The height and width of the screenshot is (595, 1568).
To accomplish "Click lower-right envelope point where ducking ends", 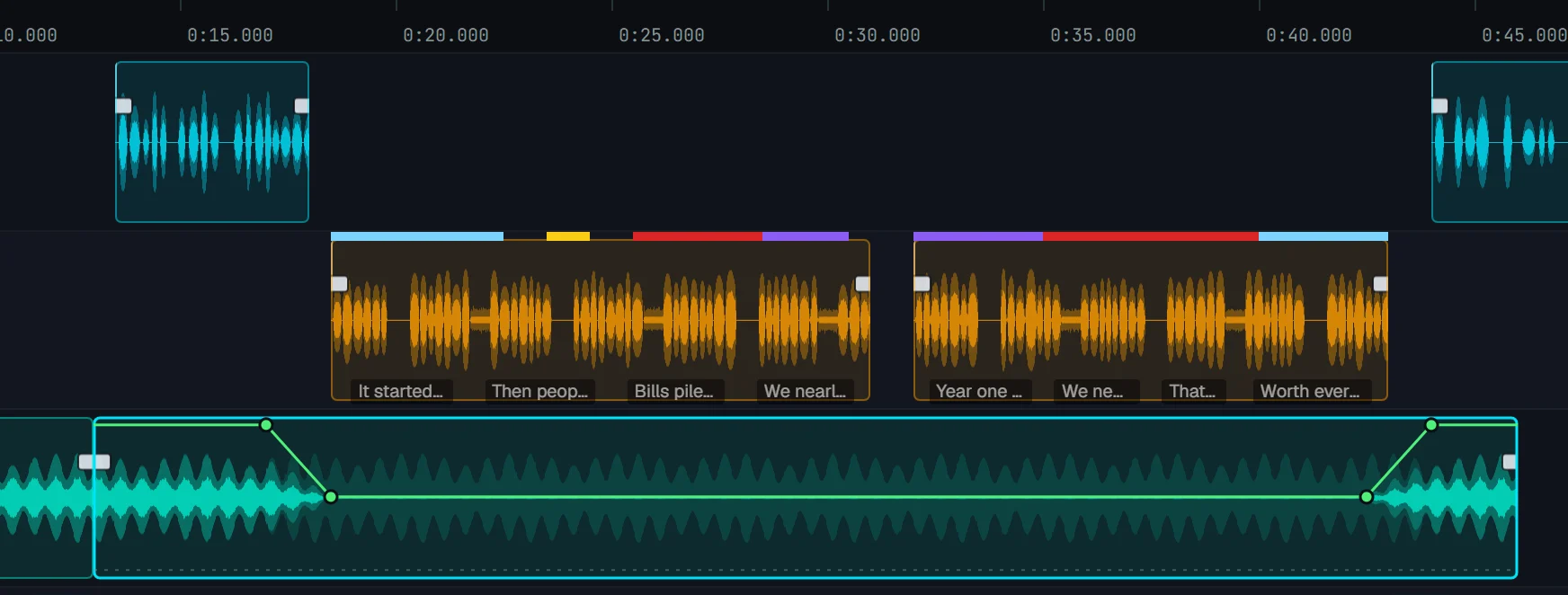I will (1367, 496).
